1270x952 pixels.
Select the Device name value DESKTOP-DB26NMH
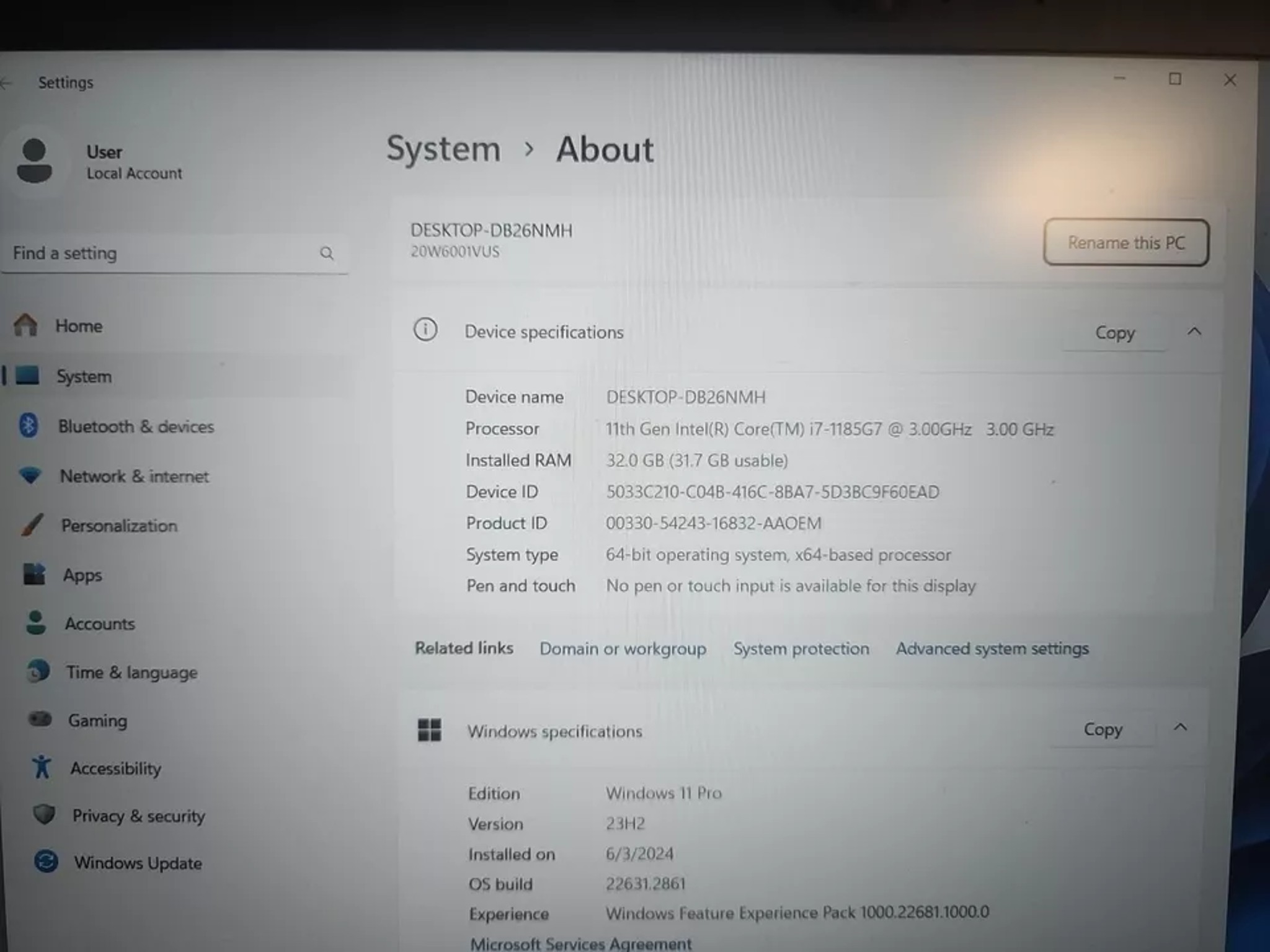(686, 397)
